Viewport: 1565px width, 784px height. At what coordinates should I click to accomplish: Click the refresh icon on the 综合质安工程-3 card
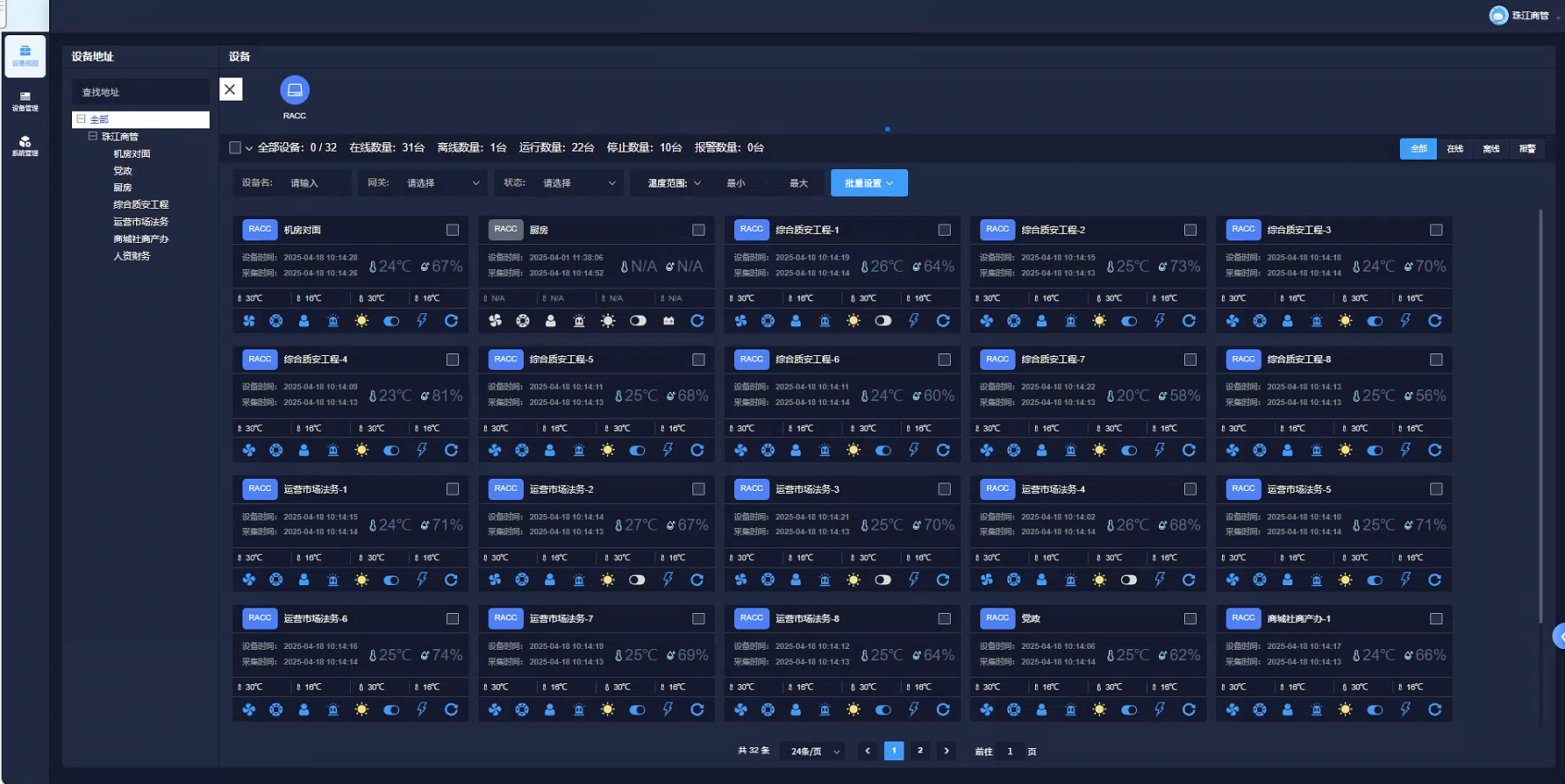(1434, 321)
